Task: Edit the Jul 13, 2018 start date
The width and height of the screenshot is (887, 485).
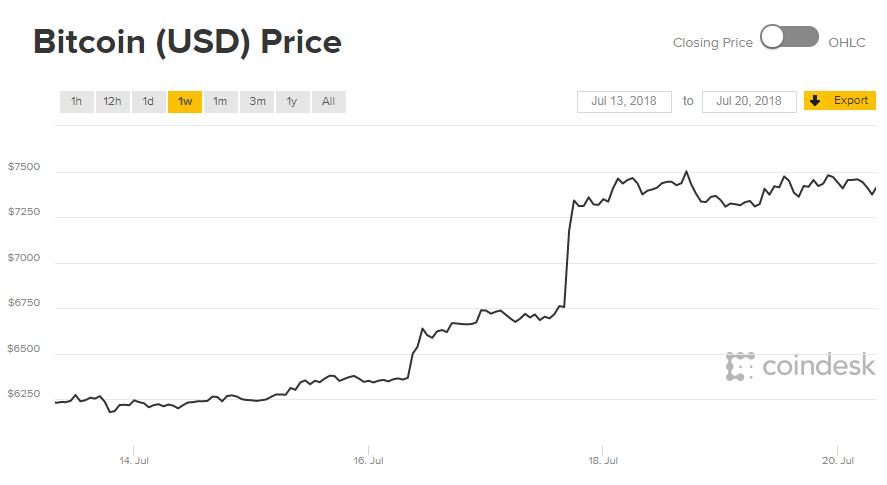Action: 623,101
